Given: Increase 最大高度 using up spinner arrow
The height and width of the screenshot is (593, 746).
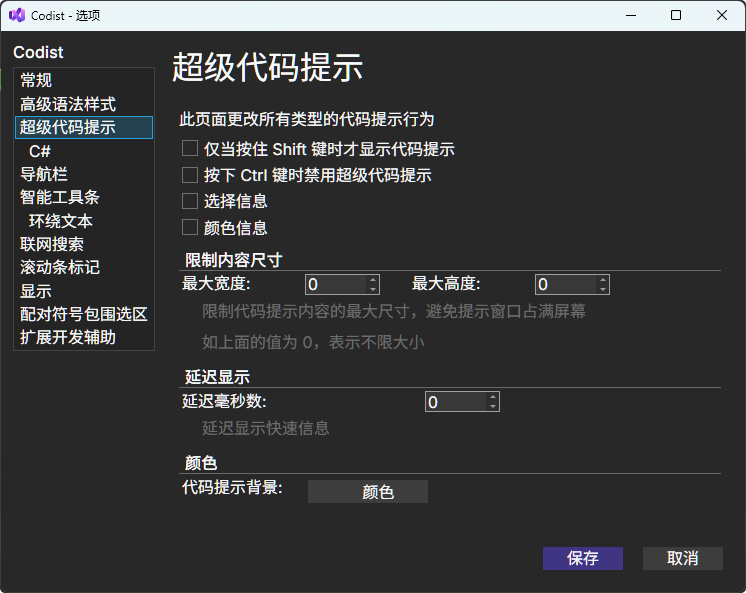Looking at the screenshot, I should (x=602, y=280).
